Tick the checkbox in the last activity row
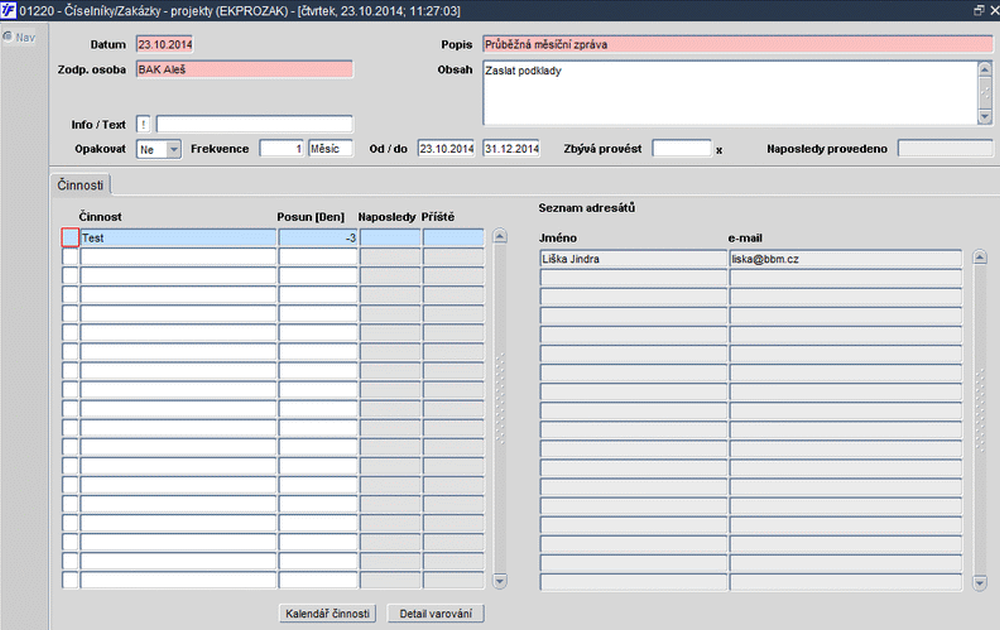The width and height of the screenshot is (1000, 630). point(70,580)
